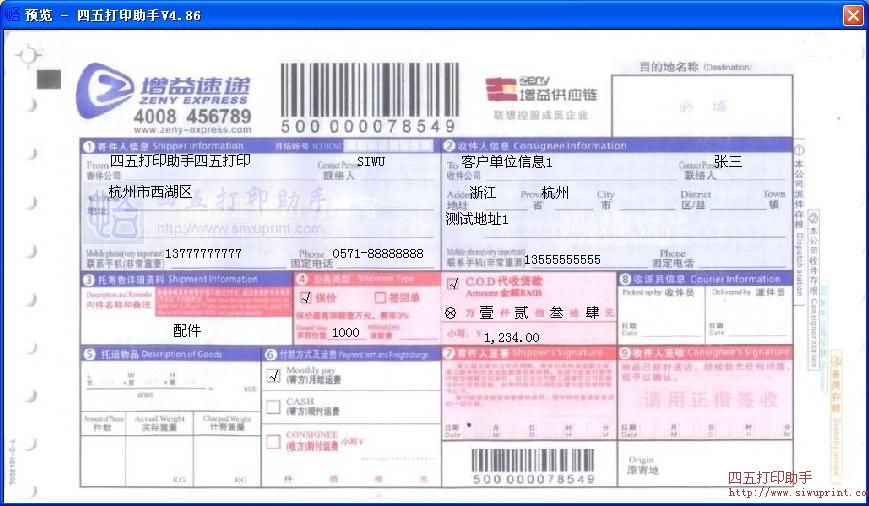Screen dimensions: 869x506
Task: Click the COD amount 1,234.00
Action: tap(512, 338)
